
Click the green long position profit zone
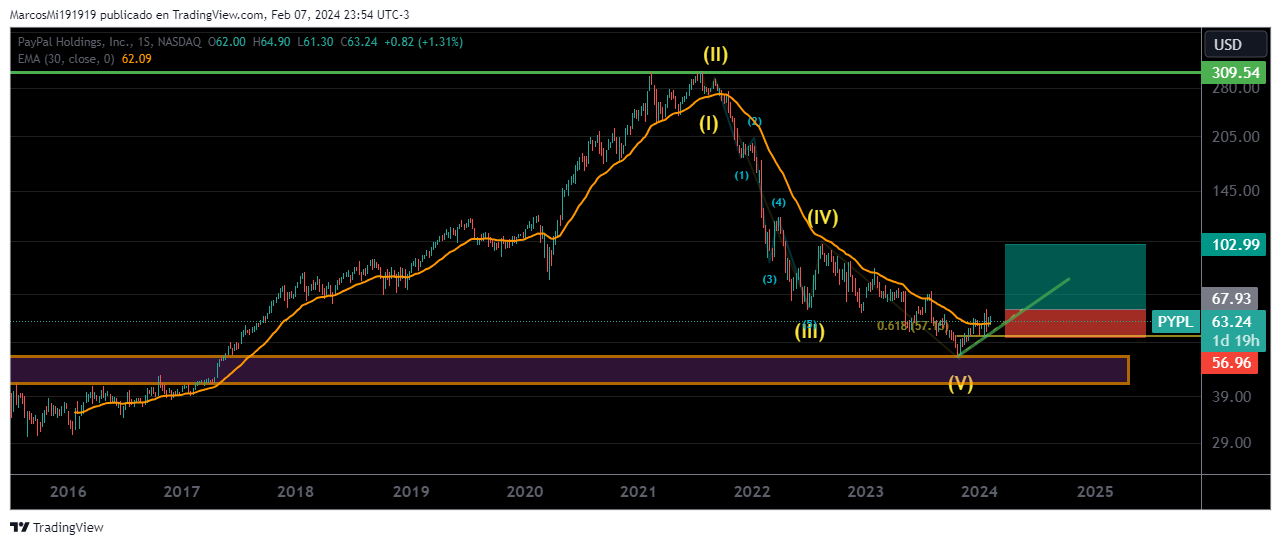click(1075, 276)
